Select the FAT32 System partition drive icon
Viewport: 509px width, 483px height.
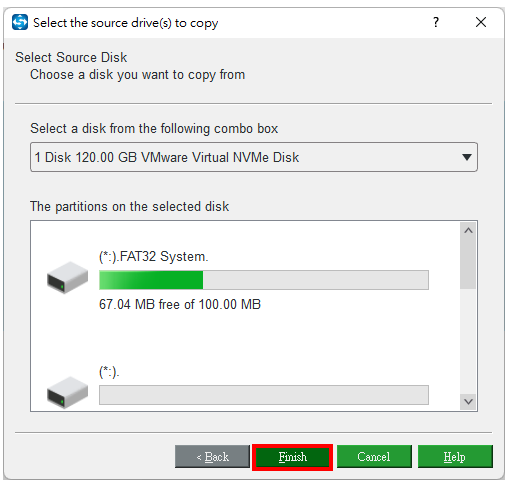[67, 278]
